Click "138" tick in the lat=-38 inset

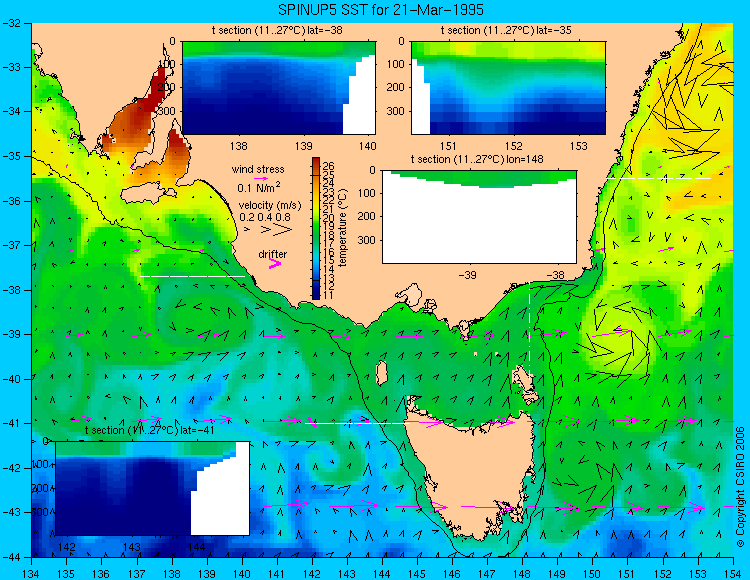pyautogui.click(x=238, y=146)
